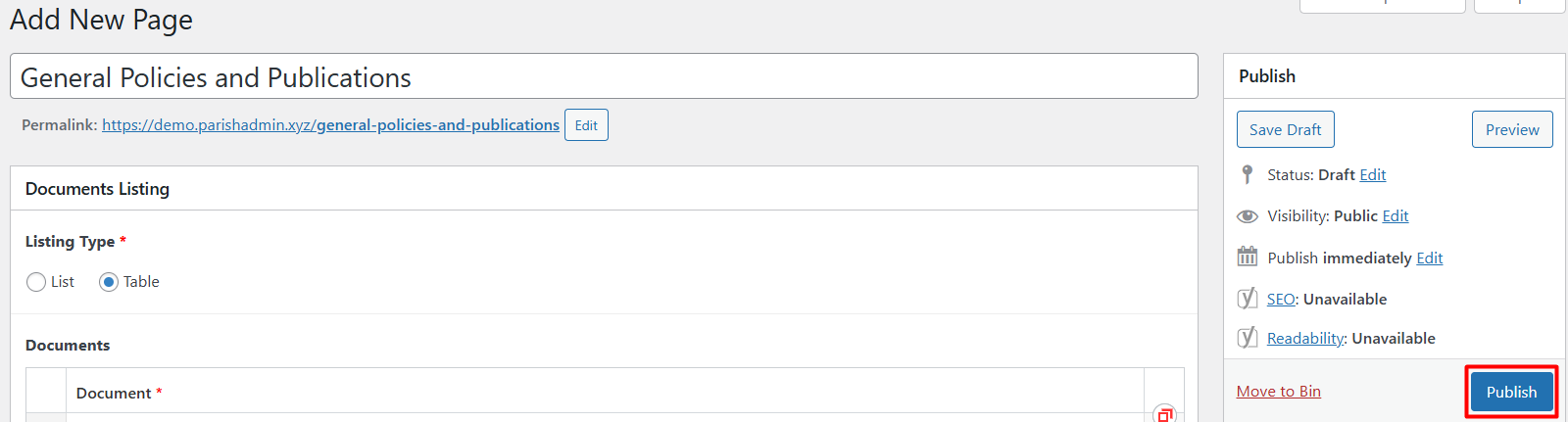The width and height of the screenshot is (1568, 422).
Task: Select the Table listing type
Action: tap(109, 282)
